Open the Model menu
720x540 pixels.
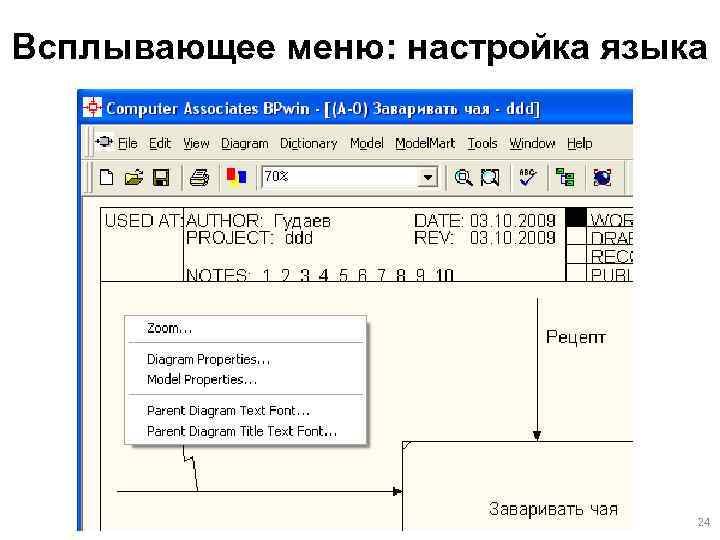[x=366, y=143]
